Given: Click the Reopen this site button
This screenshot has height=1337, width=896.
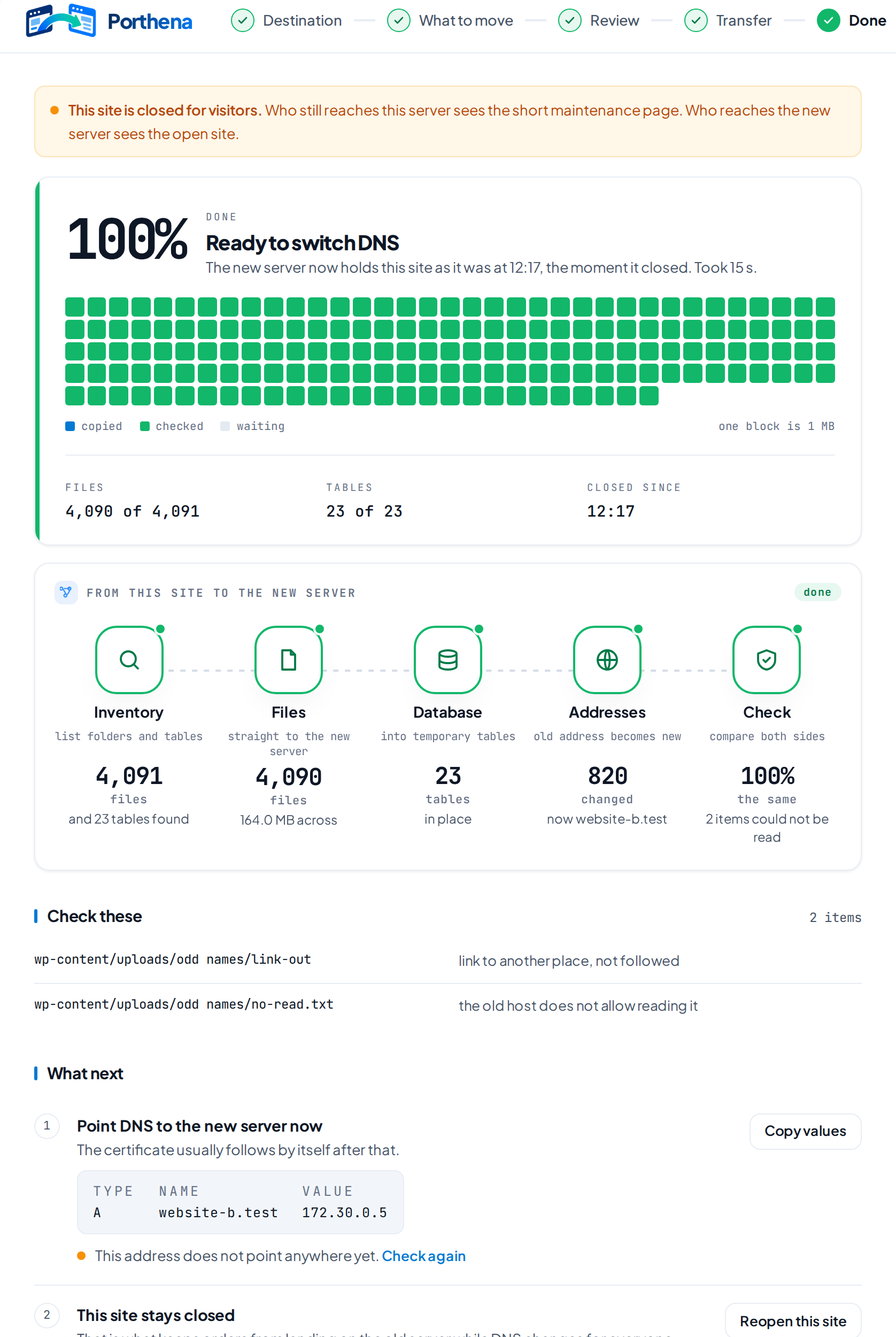Looking at the screenshot, I should [x=793, y=1321].
